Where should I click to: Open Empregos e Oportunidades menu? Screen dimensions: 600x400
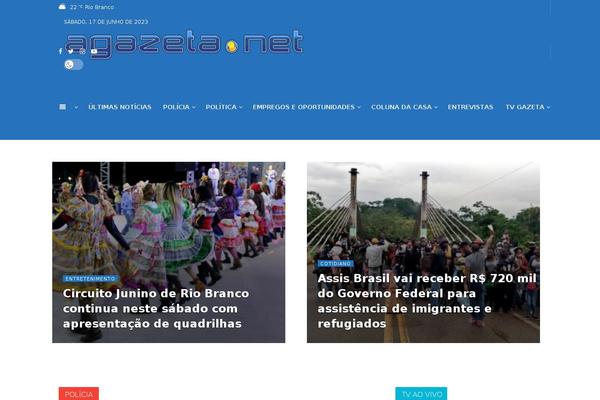pos(303,107)
